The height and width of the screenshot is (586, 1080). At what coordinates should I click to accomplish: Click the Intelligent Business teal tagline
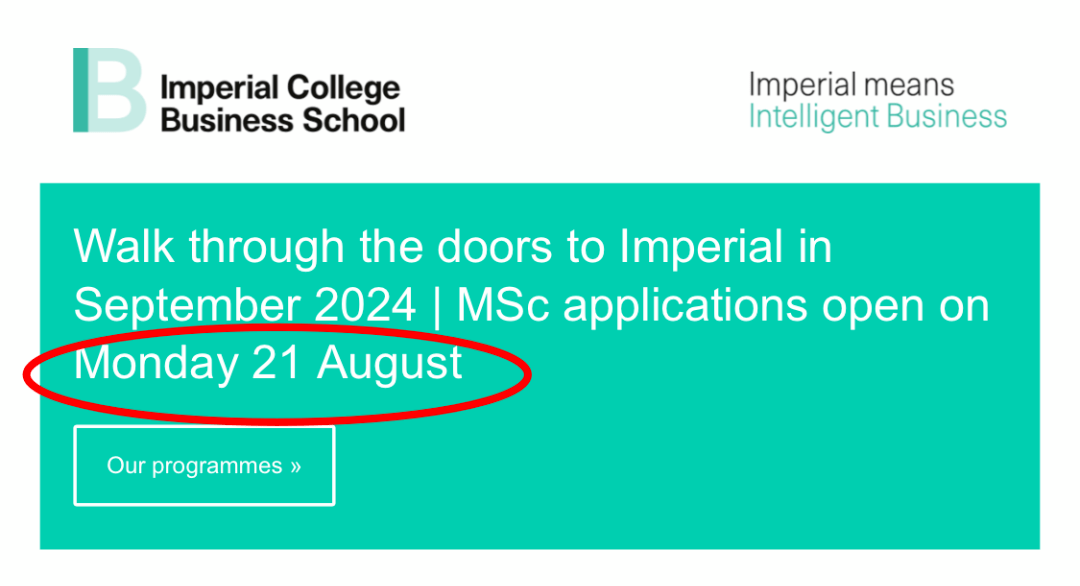(878, 117)
